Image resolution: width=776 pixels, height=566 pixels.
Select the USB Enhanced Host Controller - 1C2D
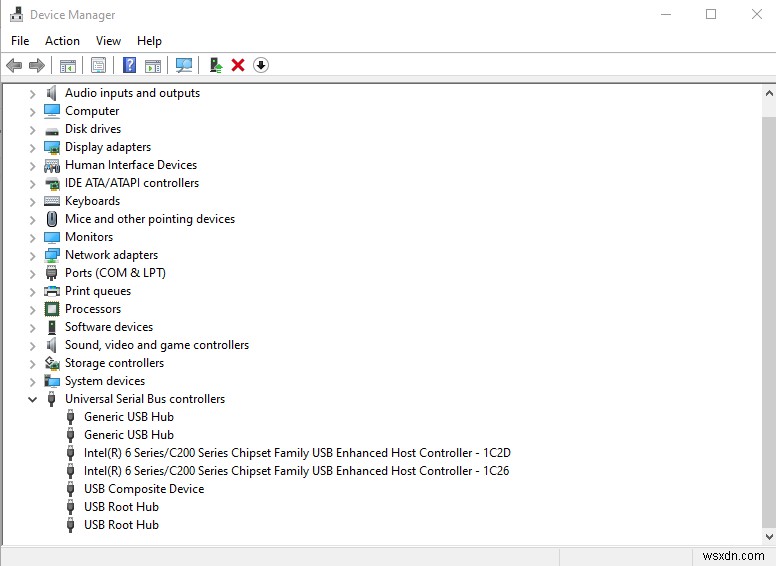(x=297, y=453)
